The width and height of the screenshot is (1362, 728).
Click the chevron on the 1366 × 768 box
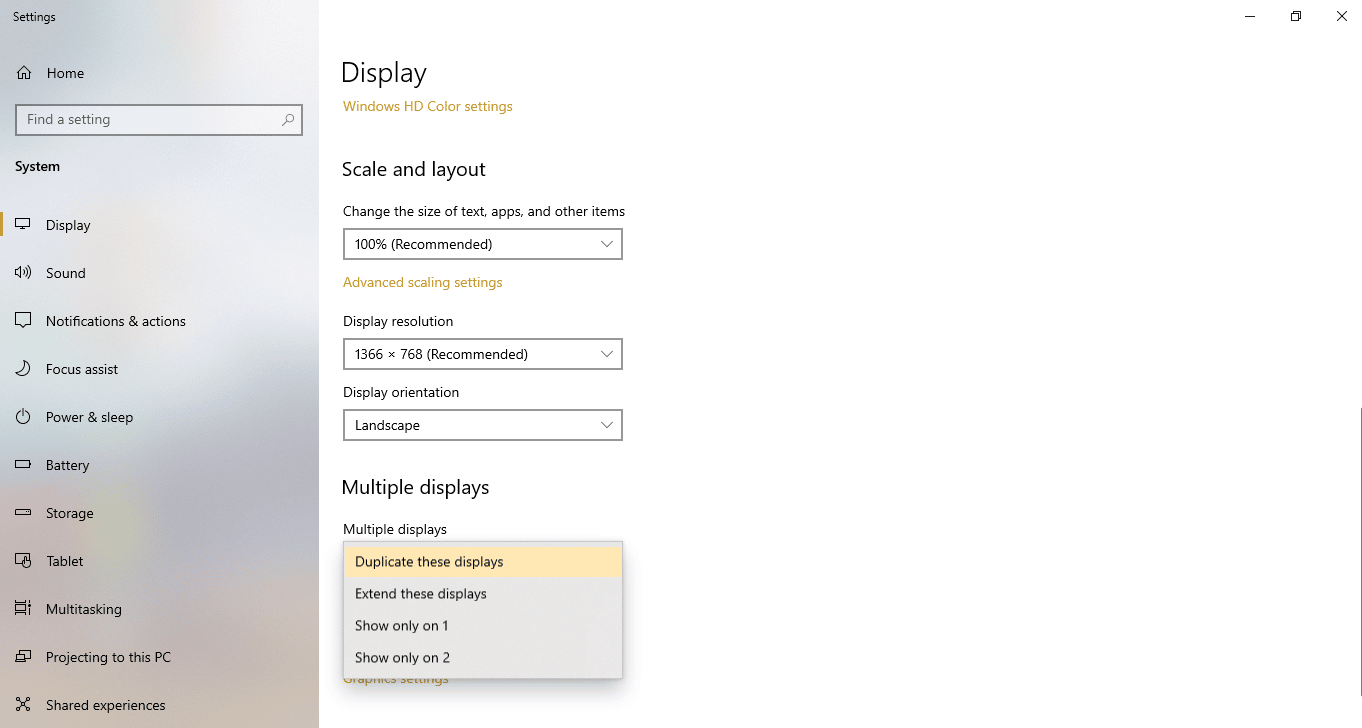click(607, 354)
